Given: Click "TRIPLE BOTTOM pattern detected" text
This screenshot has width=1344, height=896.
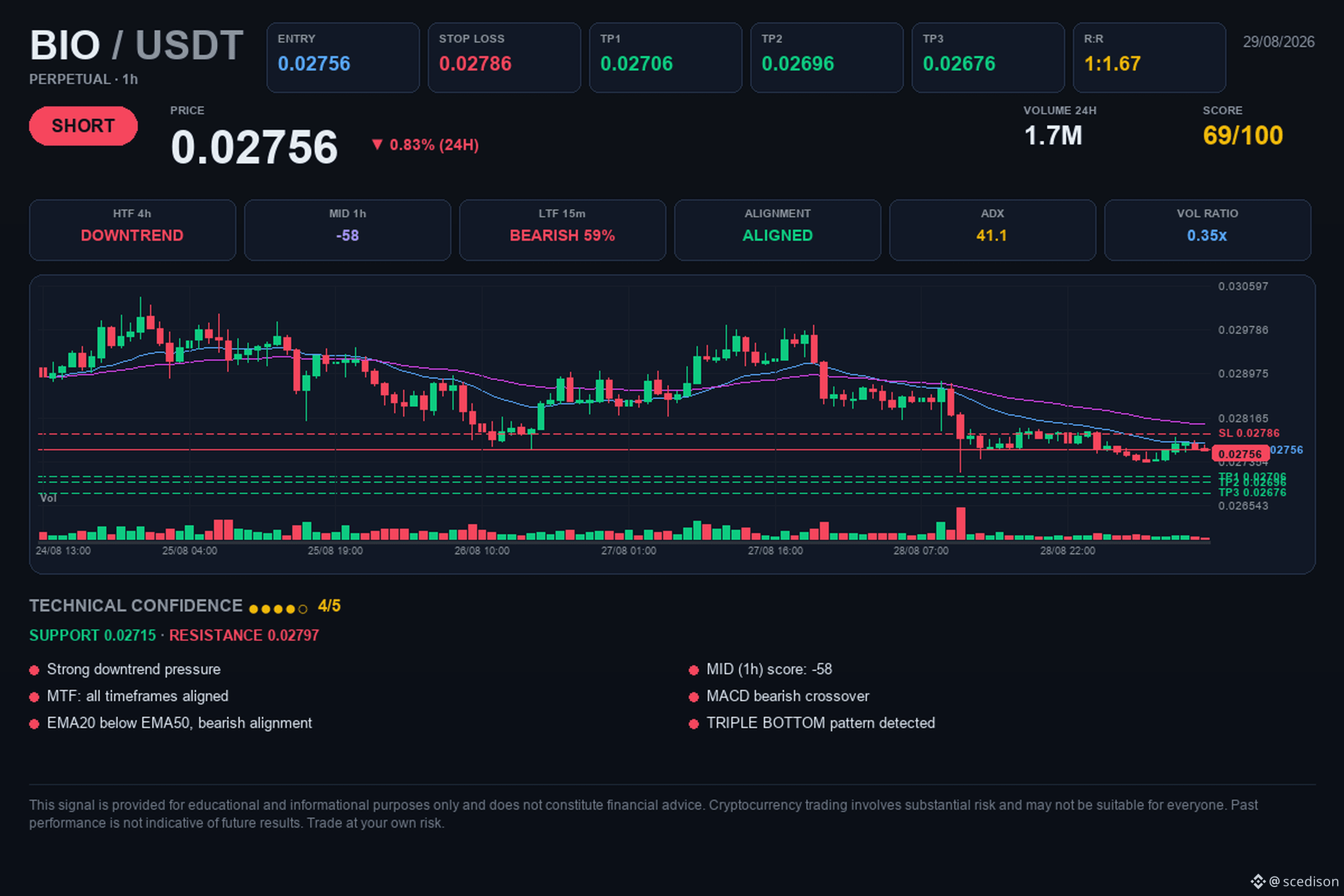Looking at the screenshot, I should coord(820,723).
